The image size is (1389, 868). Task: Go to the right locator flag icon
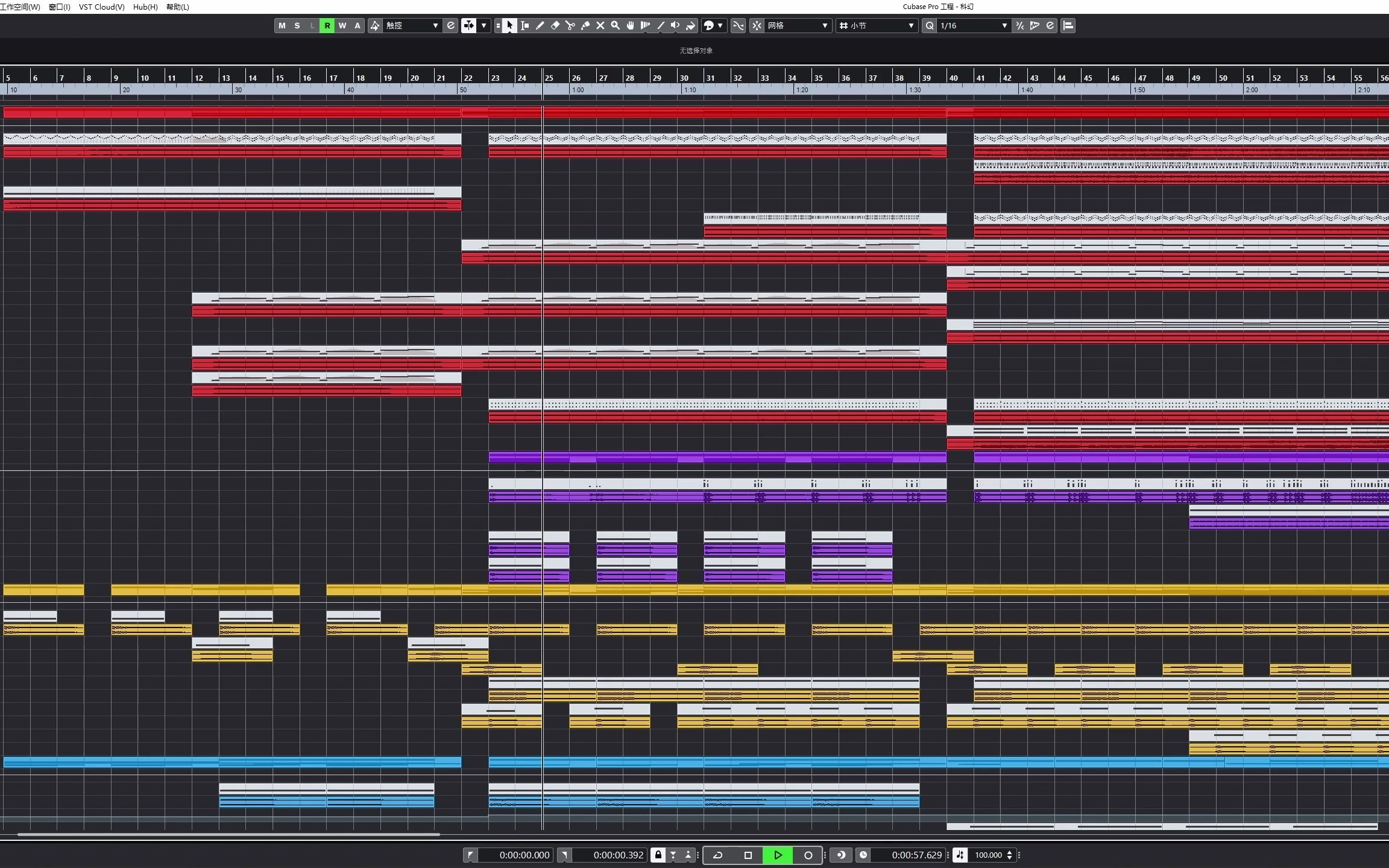pos(565,855)
